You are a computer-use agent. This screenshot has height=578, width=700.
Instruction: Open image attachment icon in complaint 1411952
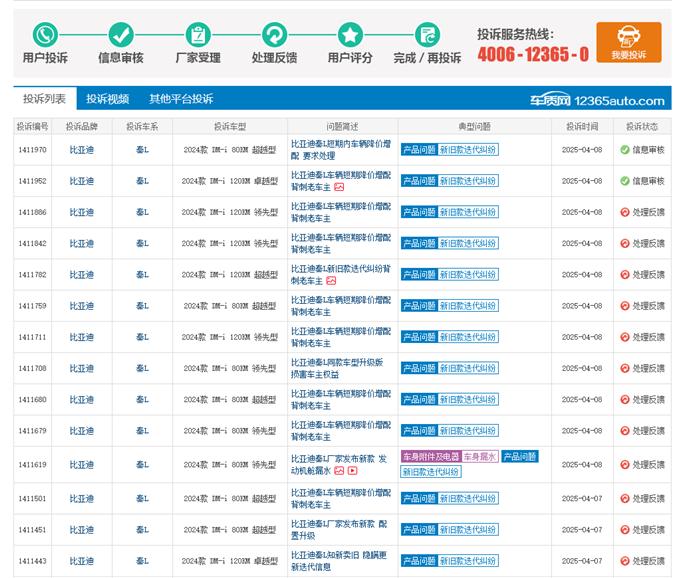339,187
